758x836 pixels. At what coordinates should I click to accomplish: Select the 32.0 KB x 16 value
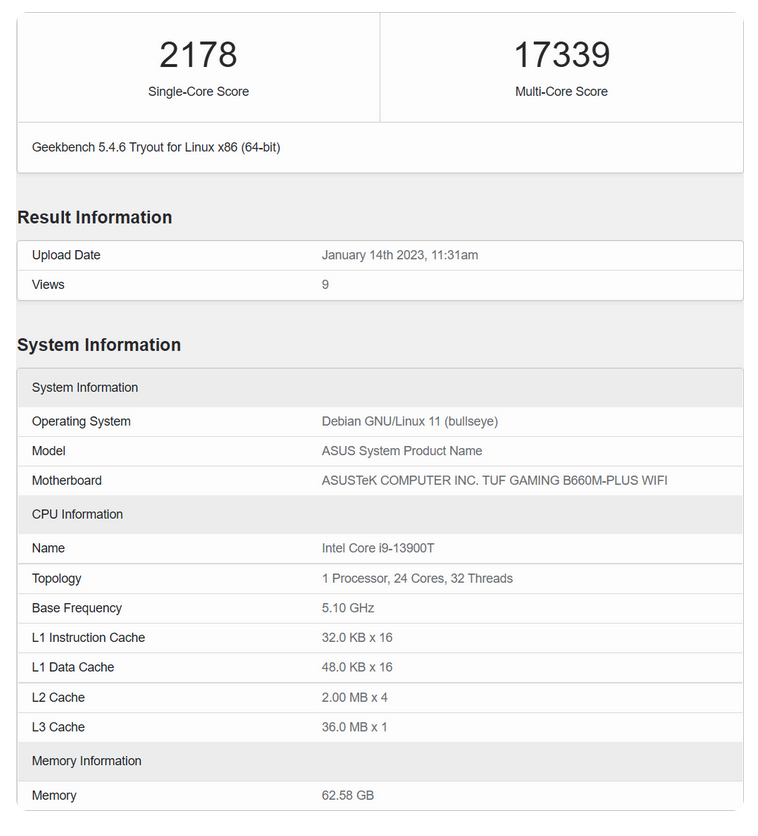coord(357,638)
